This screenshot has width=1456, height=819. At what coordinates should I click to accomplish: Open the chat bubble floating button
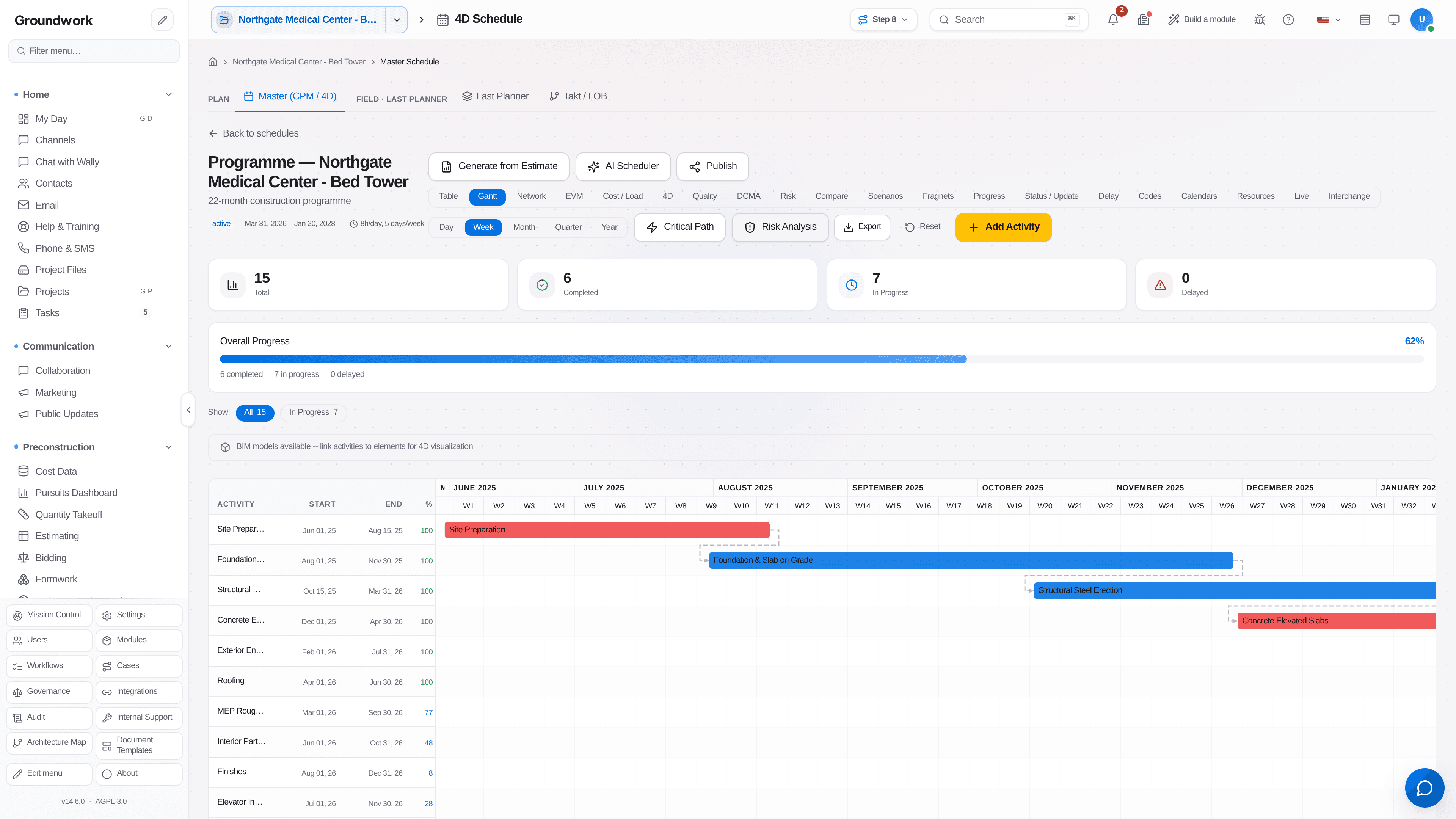click(x=1425, y=788)
